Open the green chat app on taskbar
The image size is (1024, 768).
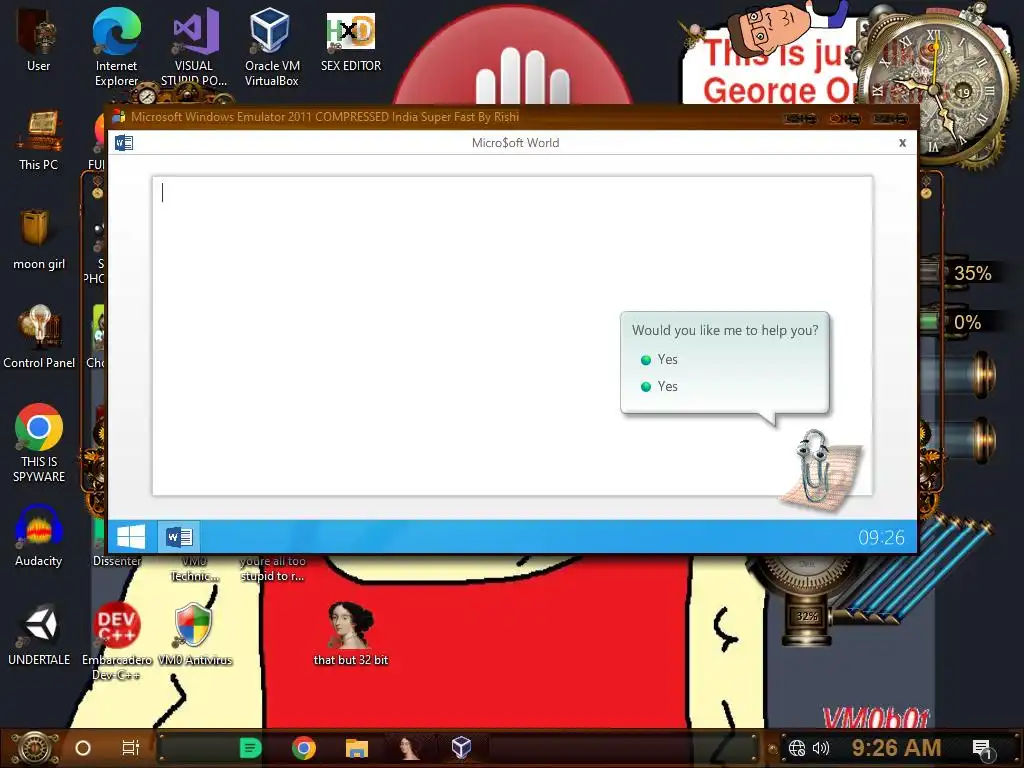coord(250,748)
